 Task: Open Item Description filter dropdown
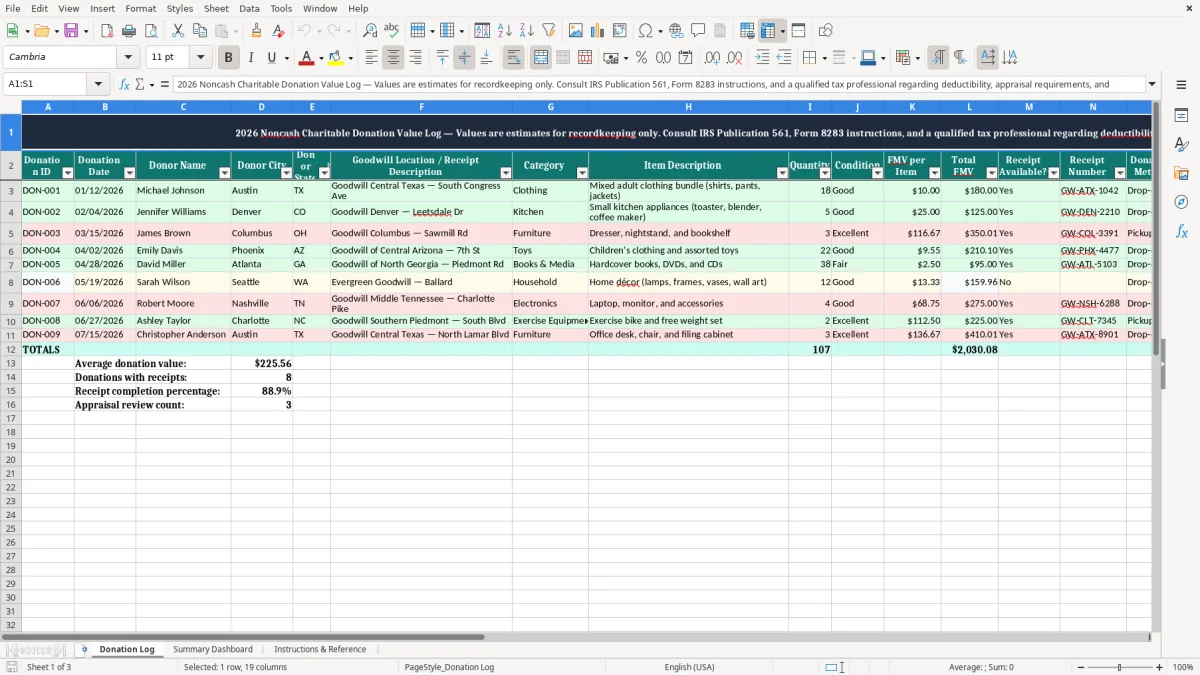(782, 173)
